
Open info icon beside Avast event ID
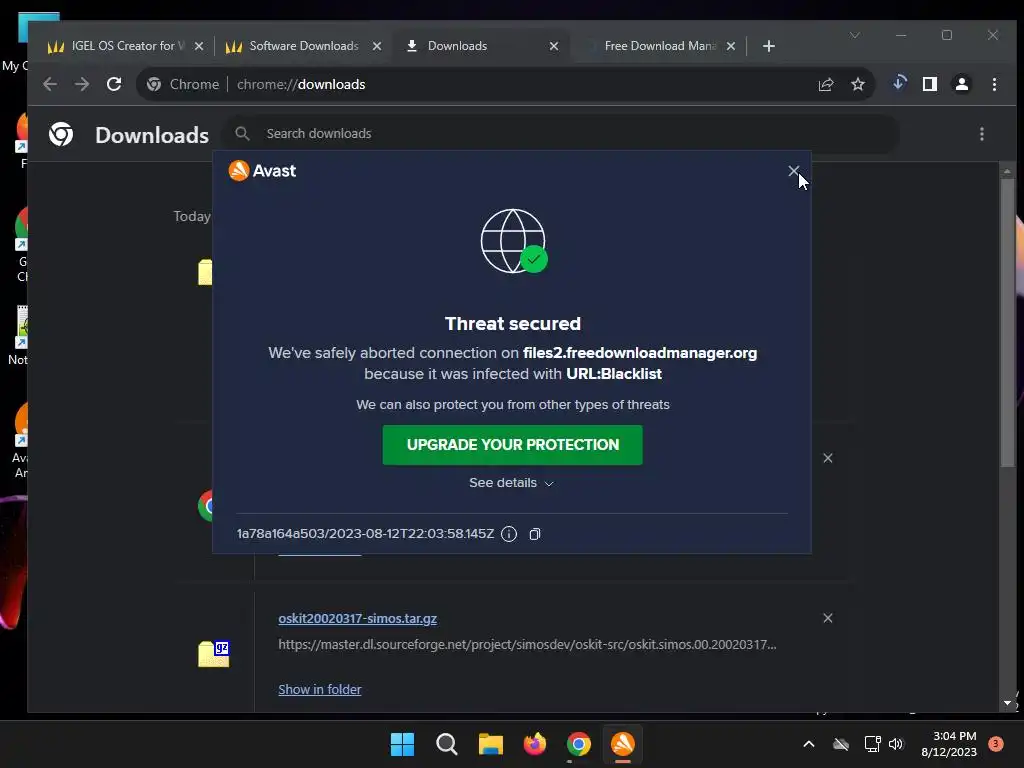[x=509, y=534]
